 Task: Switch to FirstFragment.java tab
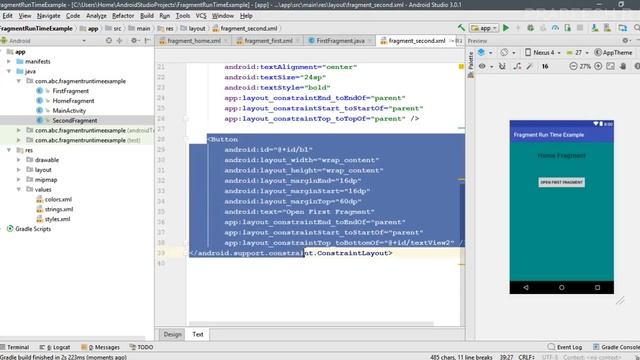point(340,41)
